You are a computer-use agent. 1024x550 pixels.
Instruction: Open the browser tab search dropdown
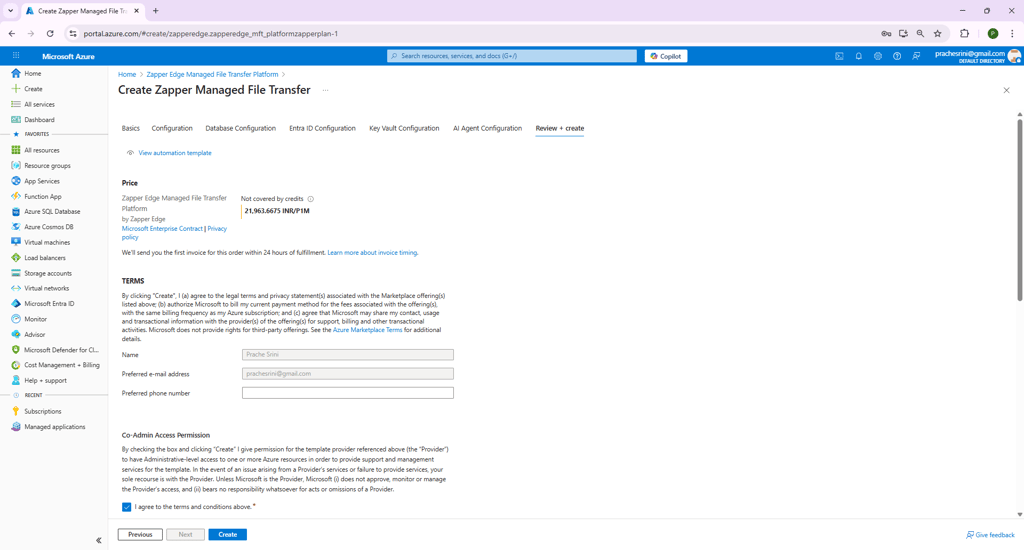[10, 11]
